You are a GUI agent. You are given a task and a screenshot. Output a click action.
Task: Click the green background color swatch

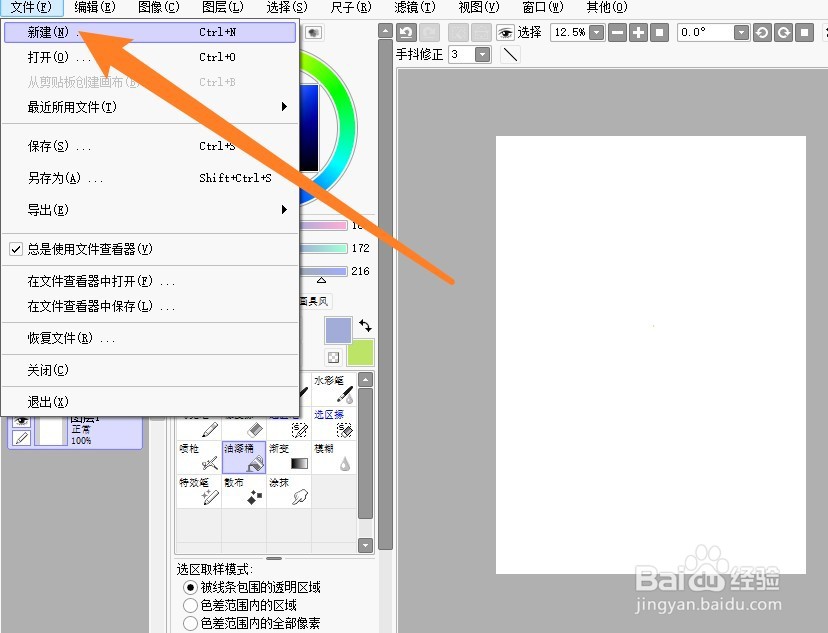tap(361, 353)
